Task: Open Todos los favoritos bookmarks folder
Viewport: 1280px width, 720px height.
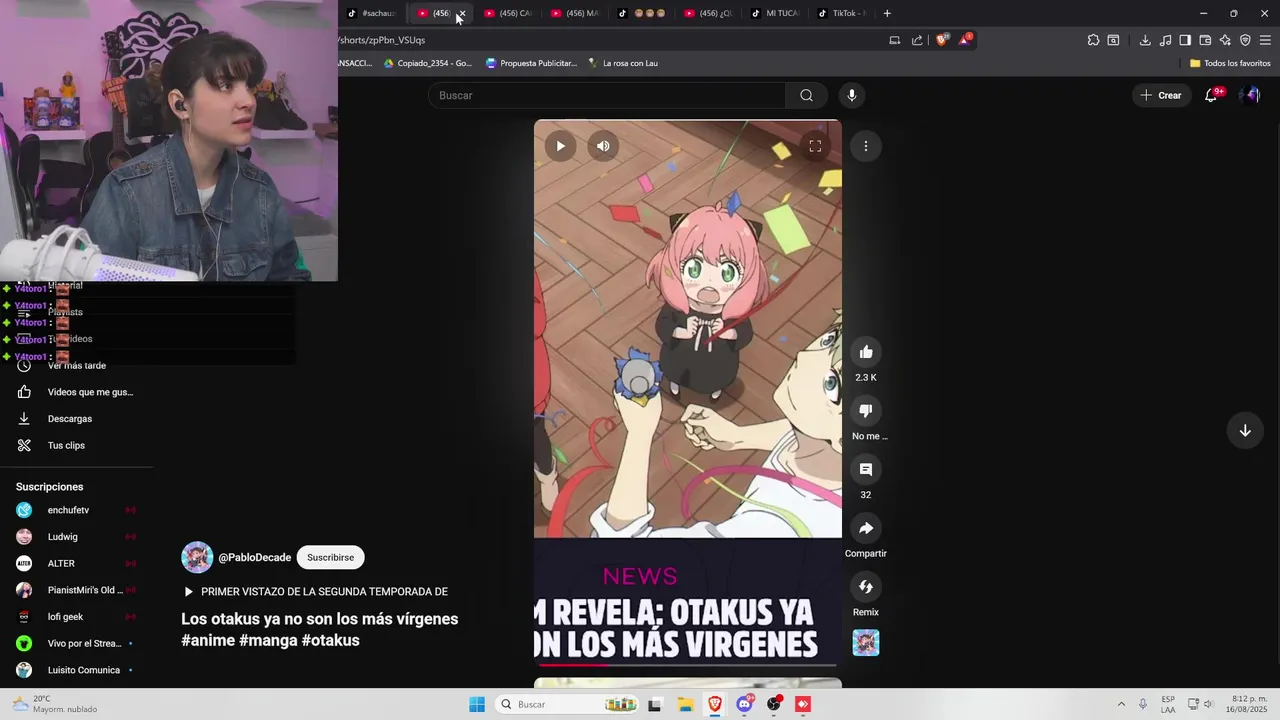Action: 1230,63
